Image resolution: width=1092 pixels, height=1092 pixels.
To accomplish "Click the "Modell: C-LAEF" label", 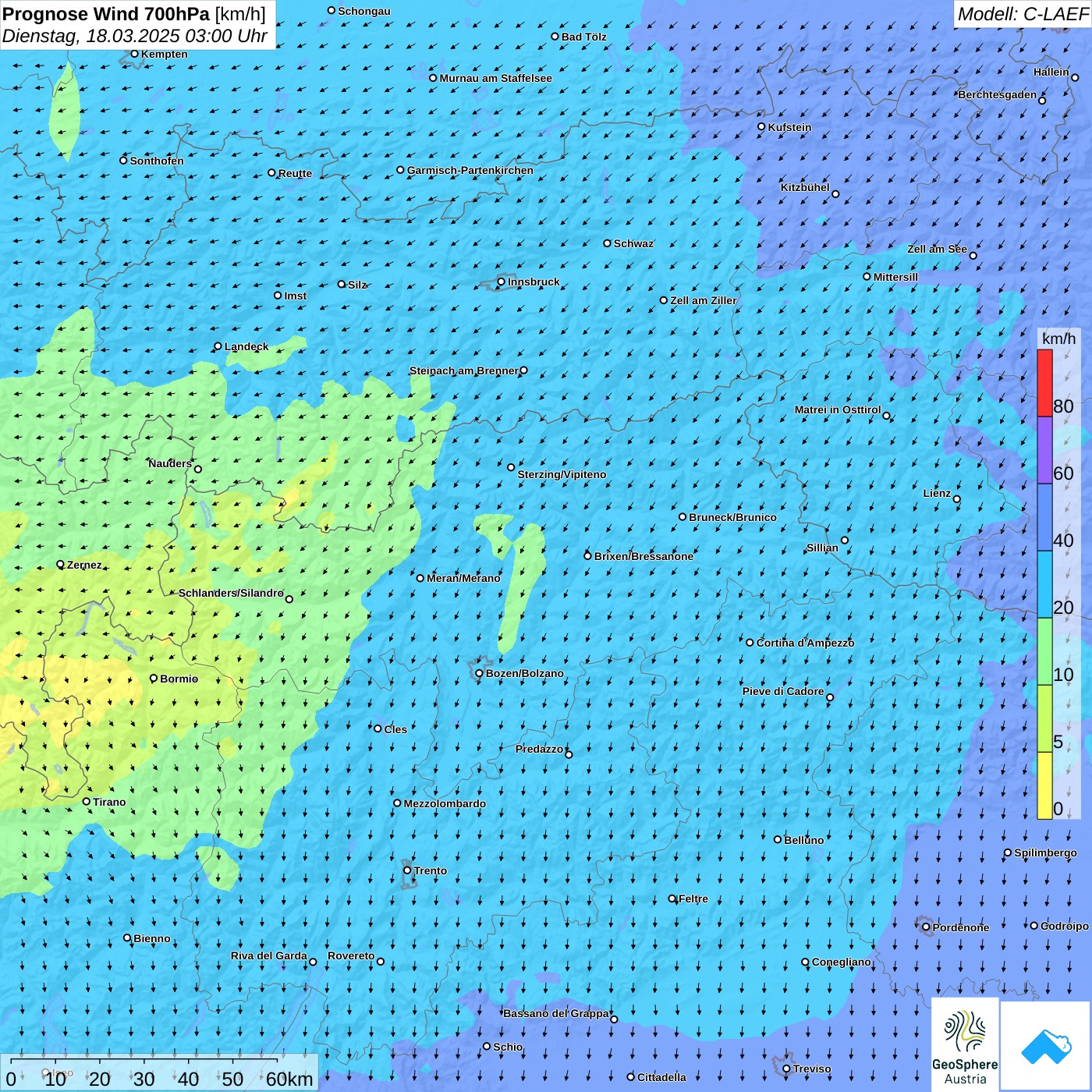I will click(x=1023, y=14).
